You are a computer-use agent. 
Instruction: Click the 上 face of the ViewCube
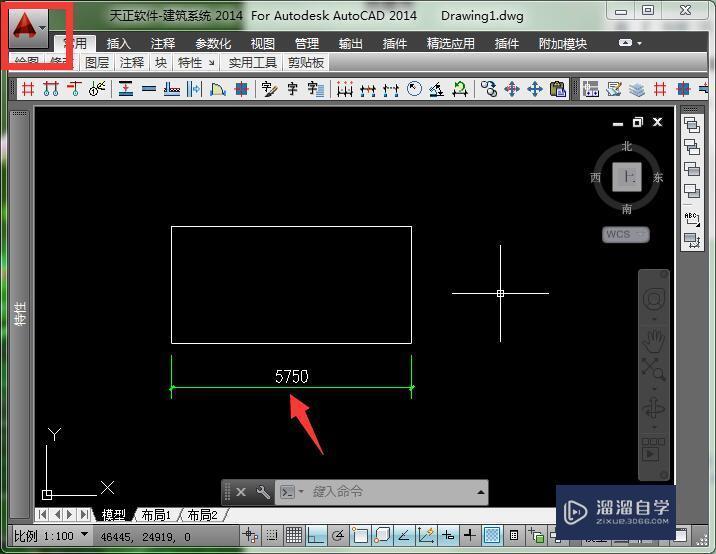pos(627,177)
